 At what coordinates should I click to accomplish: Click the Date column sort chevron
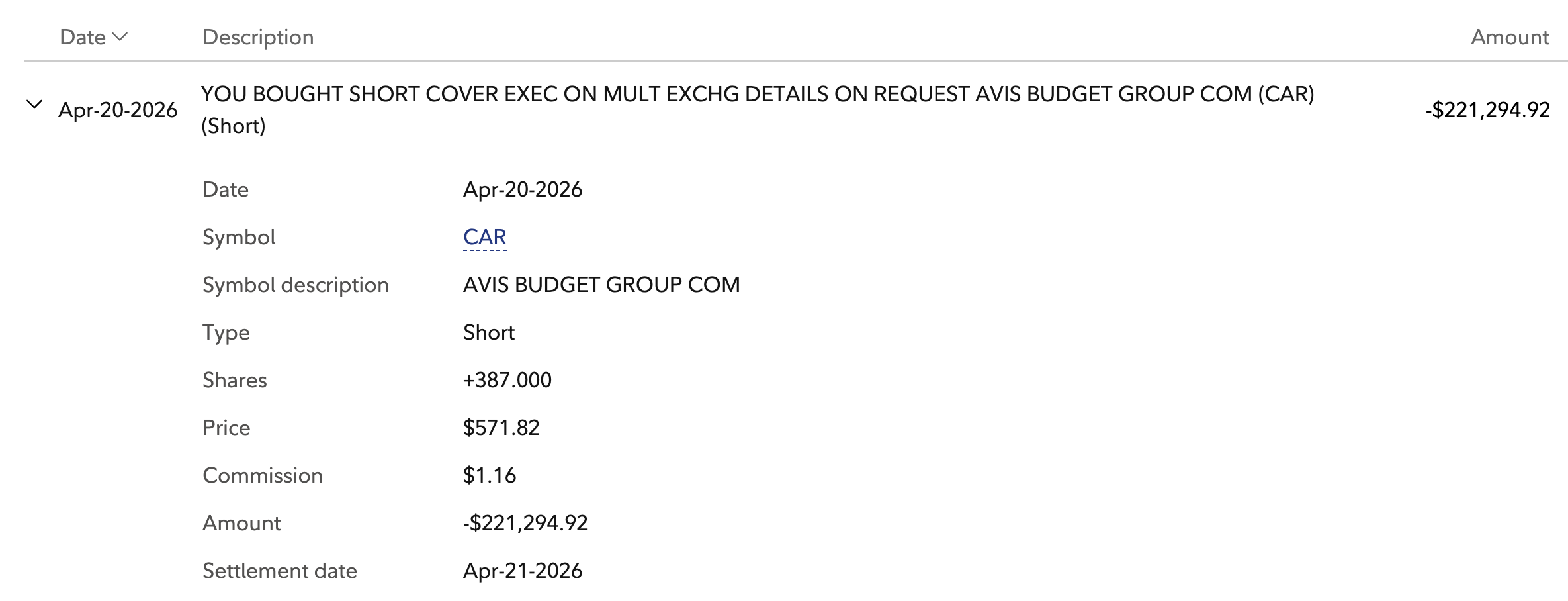[120, 37]
